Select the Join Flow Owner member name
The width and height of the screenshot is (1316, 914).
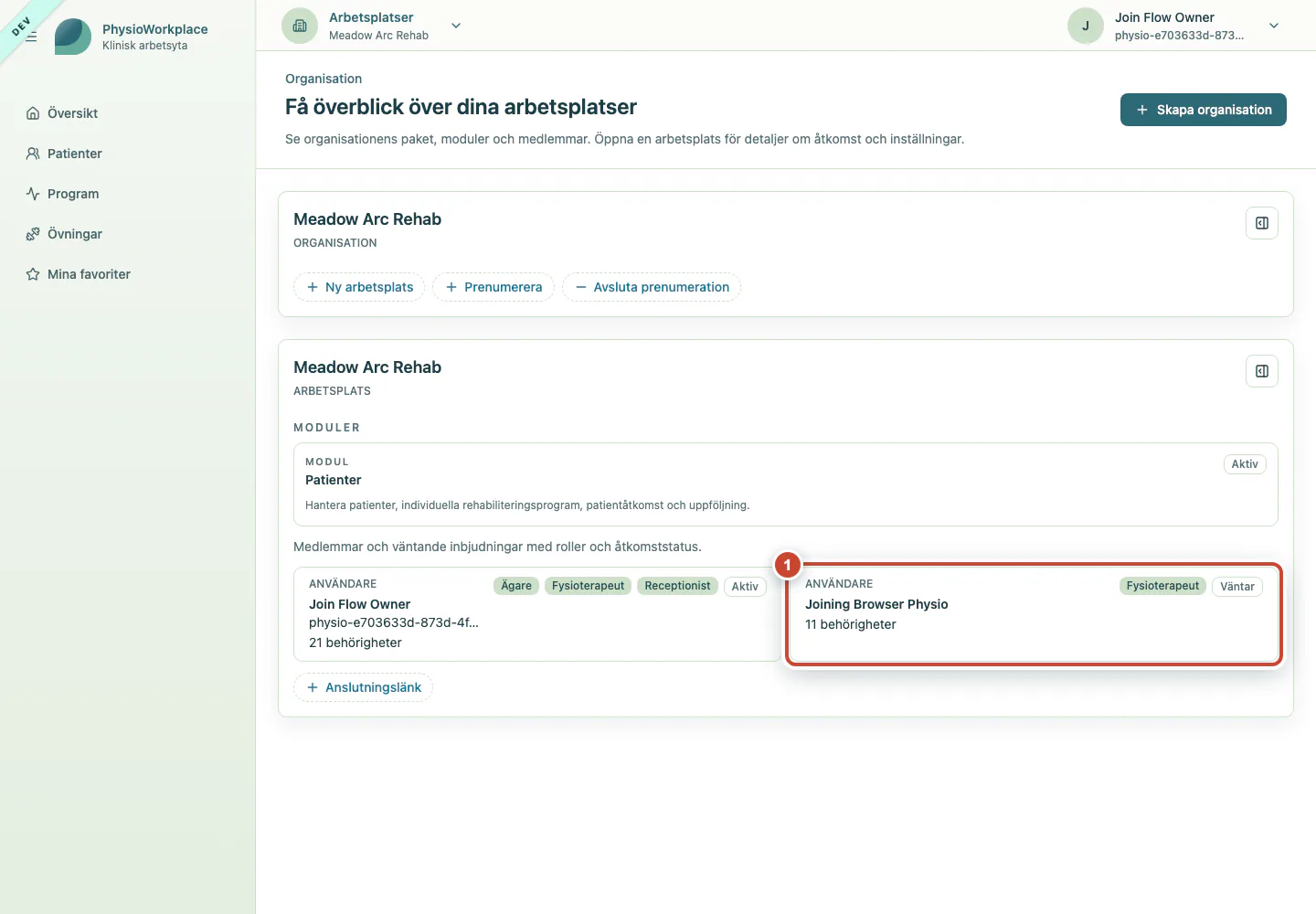pos(360,604)
